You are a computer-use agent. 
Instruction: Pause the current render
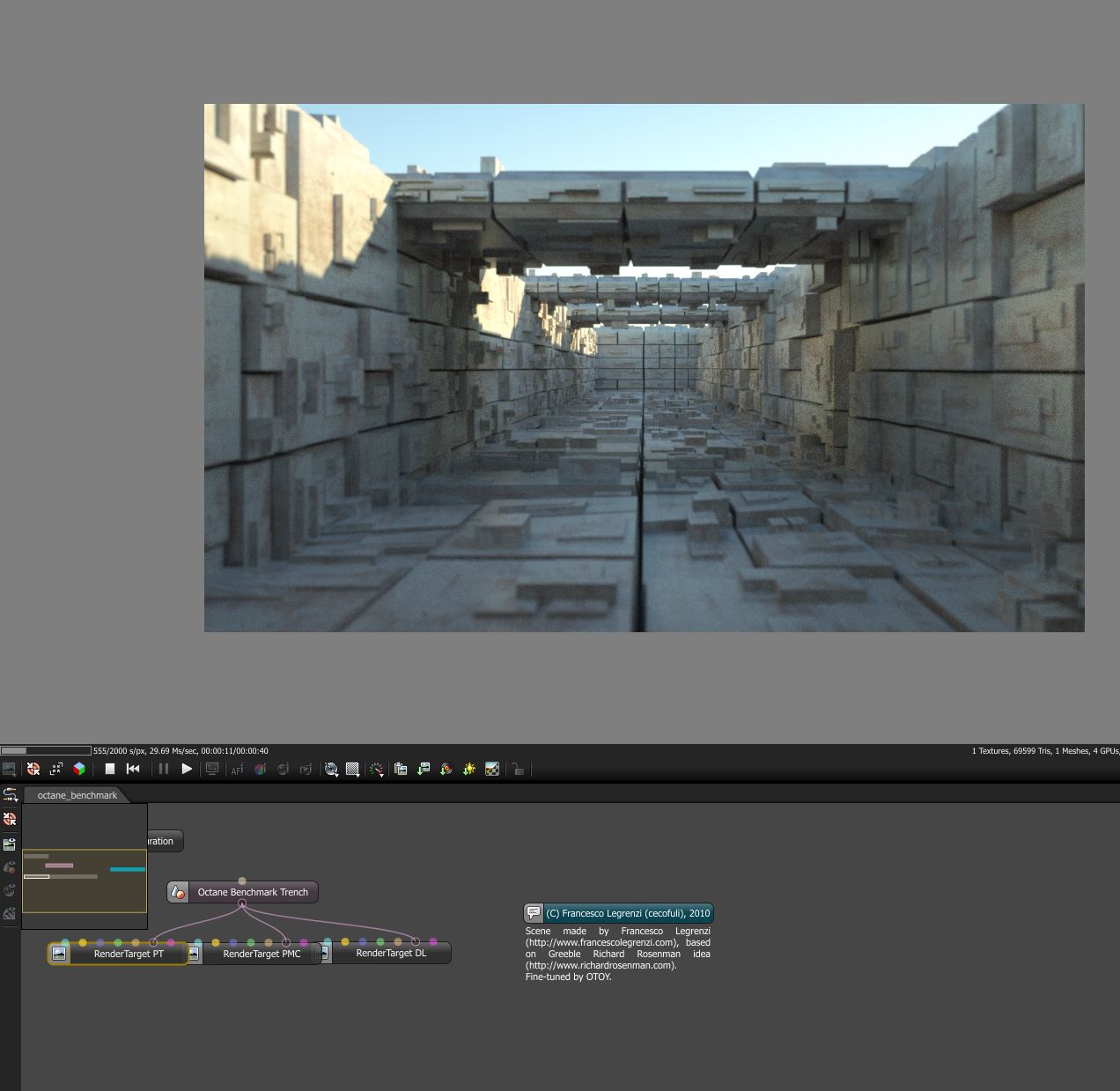click(x=164, y=769)
